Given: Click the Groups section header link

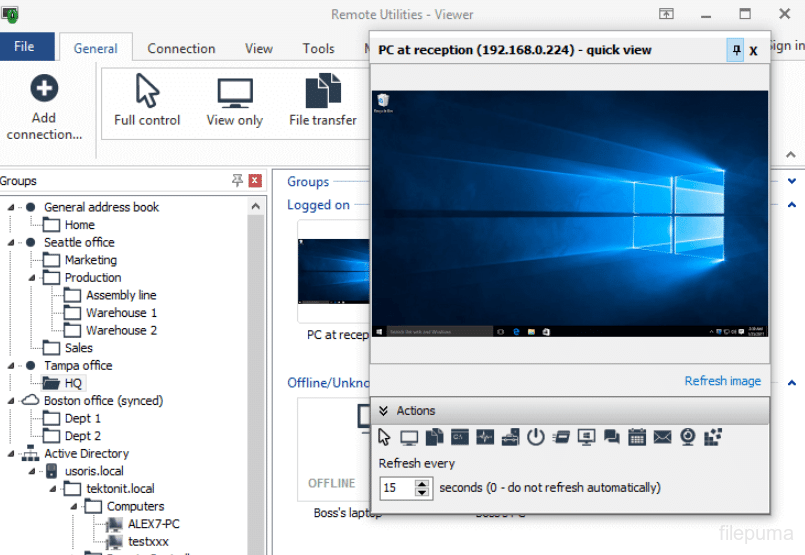Looking at the screenshot, I should tap(308, 181).
